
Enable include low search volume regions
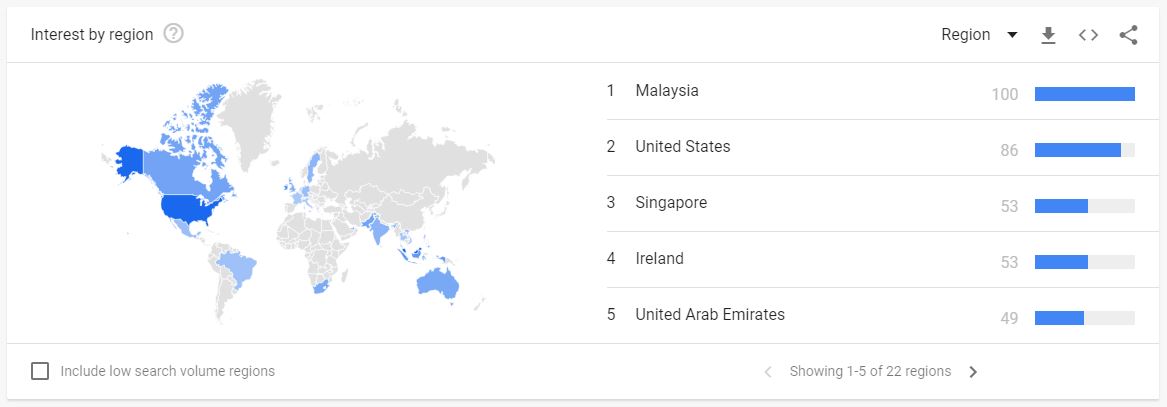point(40,371)
